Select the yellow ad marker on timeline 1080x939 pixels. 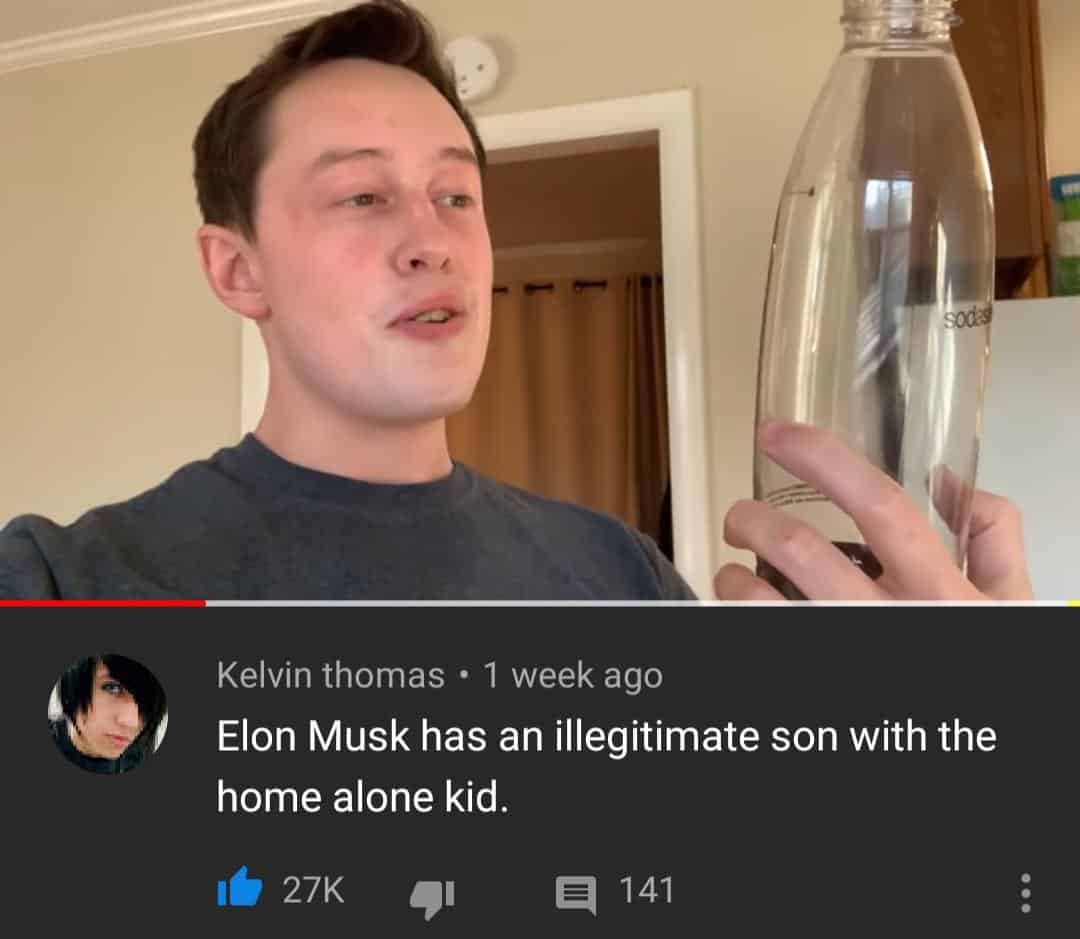point(1074,603)
